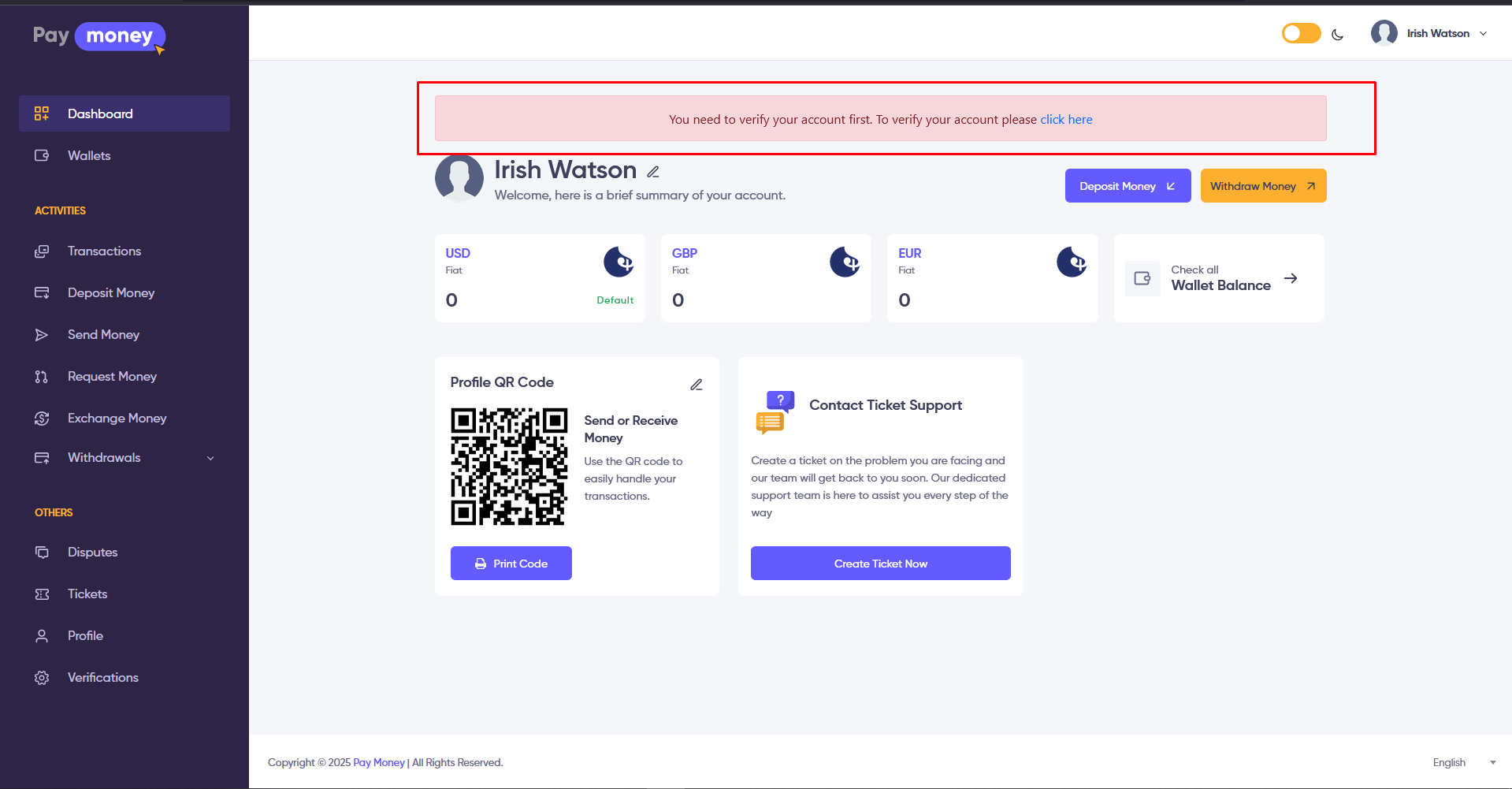Open Transactions in the sidebar
Screen dimensions: 1512x789
tap(104, 251)
